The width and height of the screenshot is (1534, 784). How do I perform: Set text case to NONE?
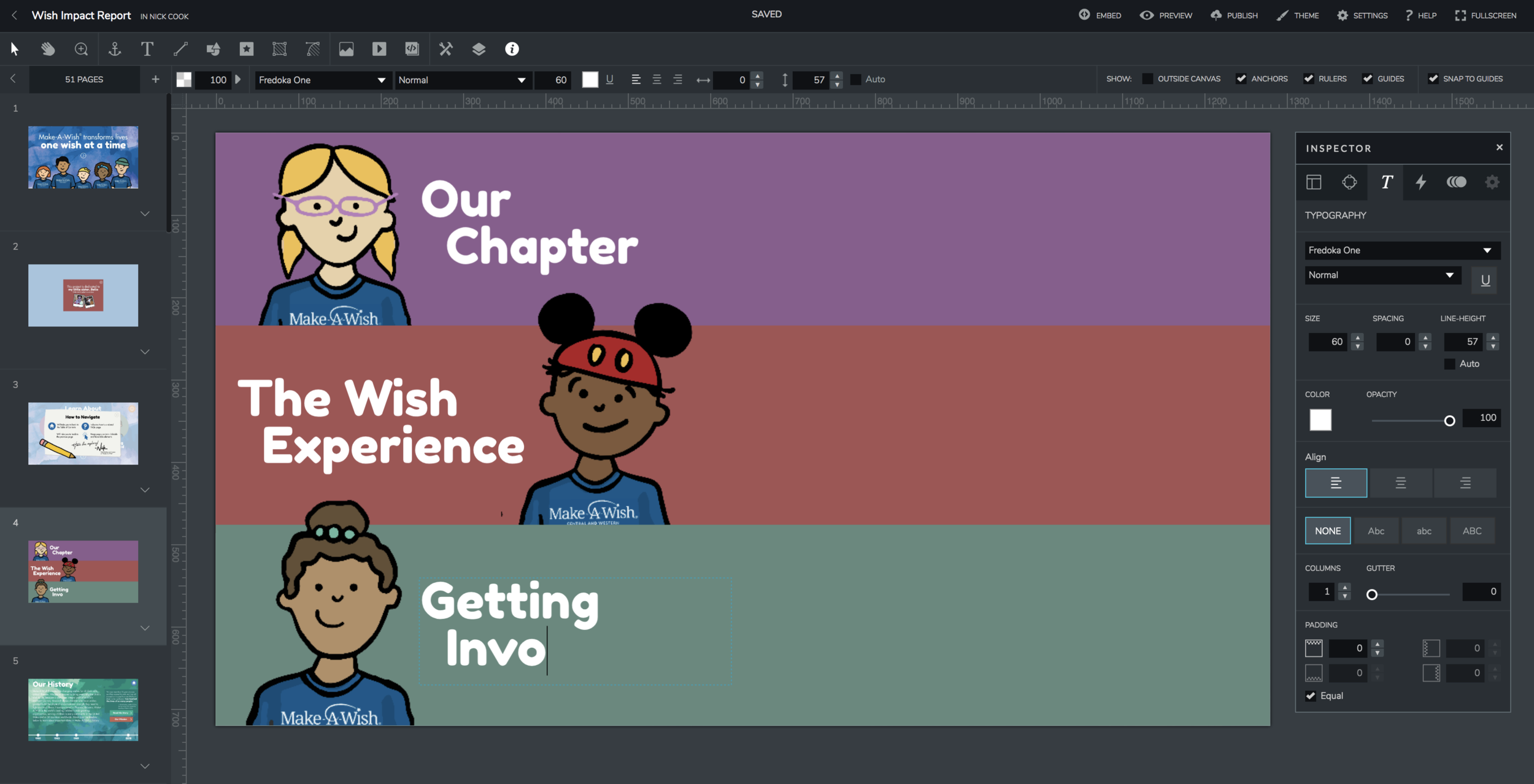click(x=1328, y=531)
